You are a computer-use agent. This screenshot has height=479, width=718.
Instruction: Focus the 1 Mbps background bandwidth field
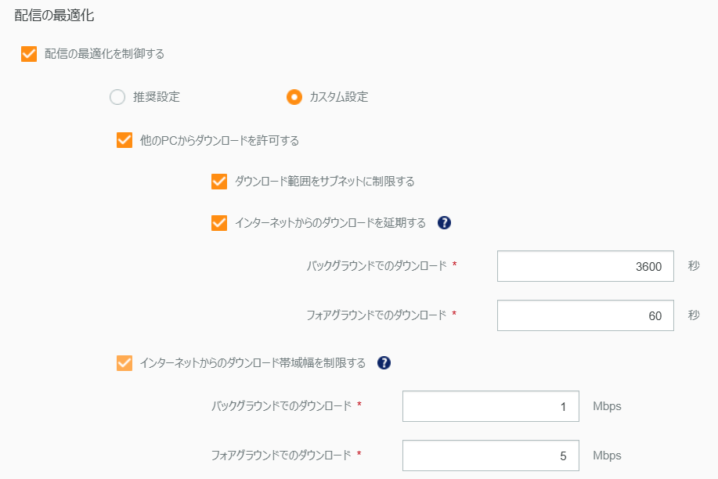click(x=490, y=406)
